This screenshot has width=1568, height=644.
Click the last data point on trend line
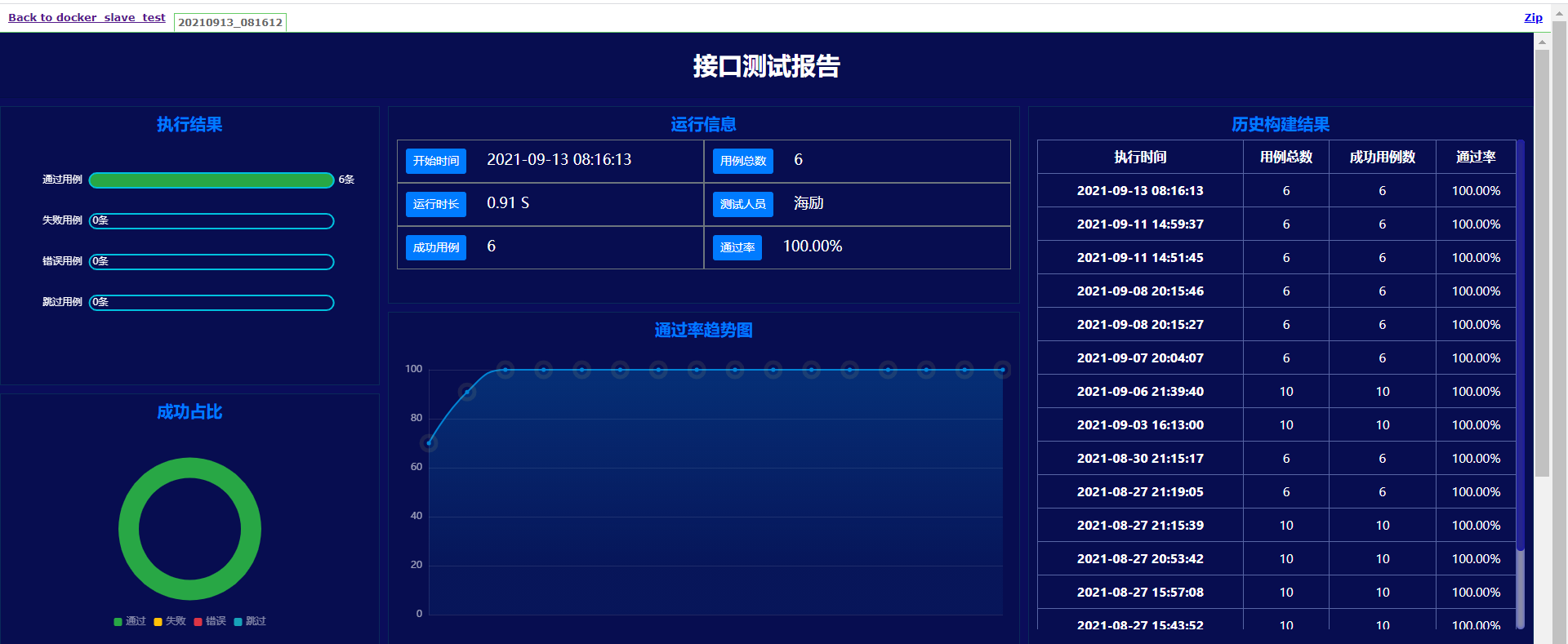click(1003, 370)
